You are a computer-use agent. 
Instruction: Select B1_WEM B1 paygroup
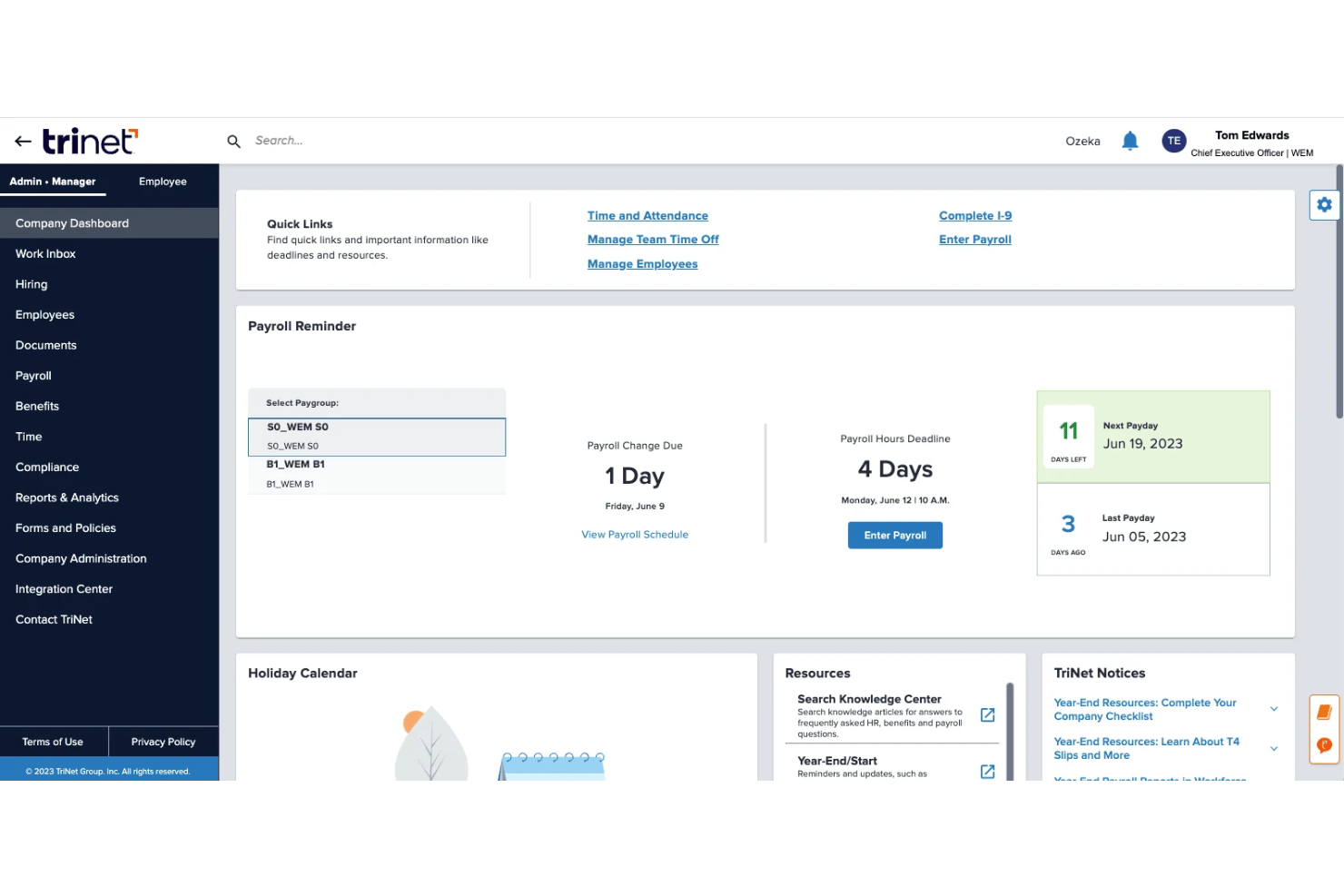(377, 475)
